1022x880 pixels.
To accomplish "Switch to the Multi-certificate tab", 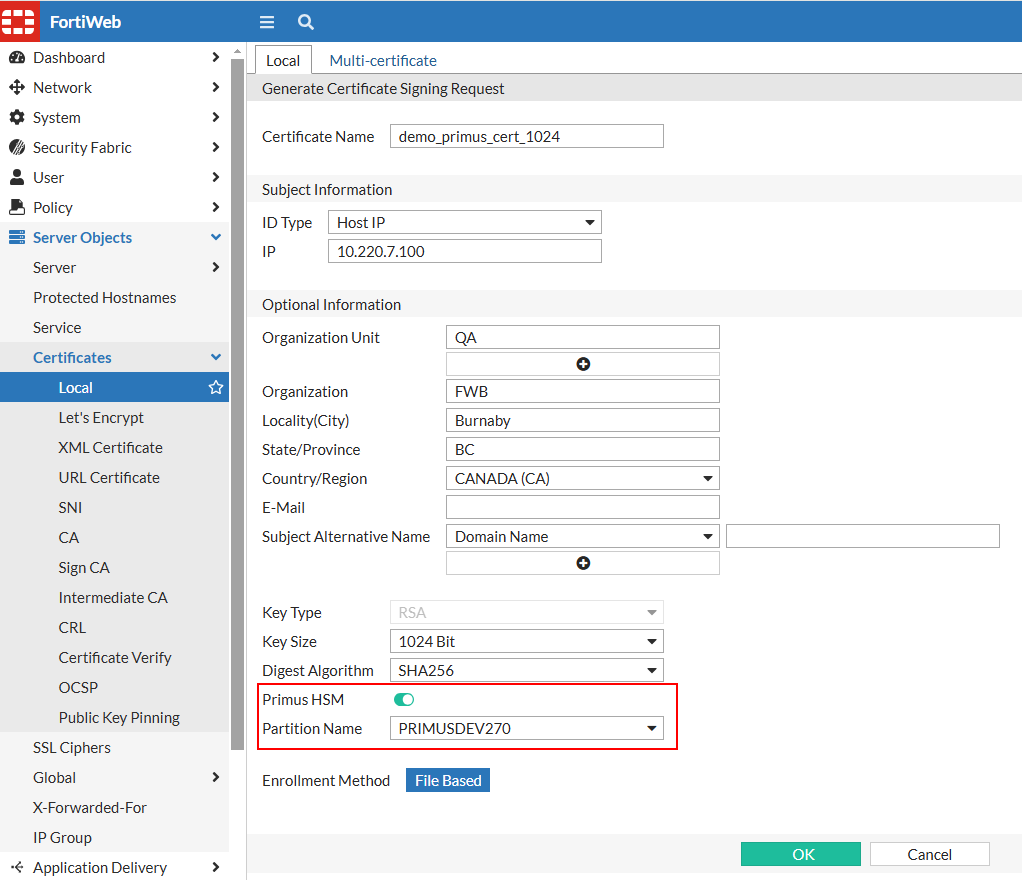I will click(x=382, y=60).
